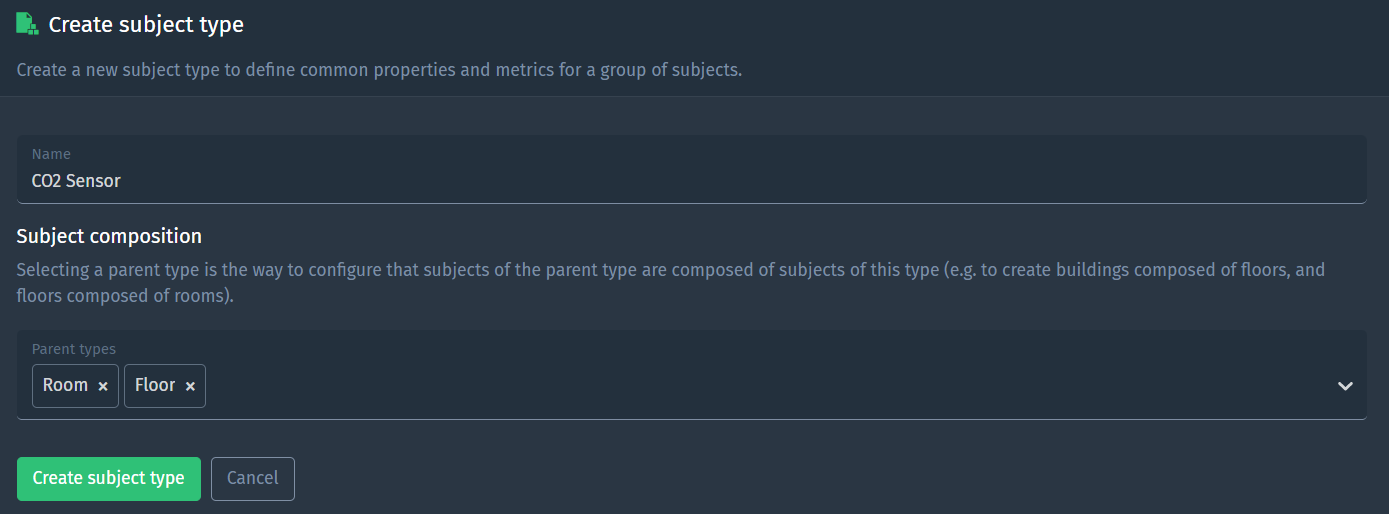Place cursor on "CO2 Sensor" text
1389x514 pixels.
[76, 181]
